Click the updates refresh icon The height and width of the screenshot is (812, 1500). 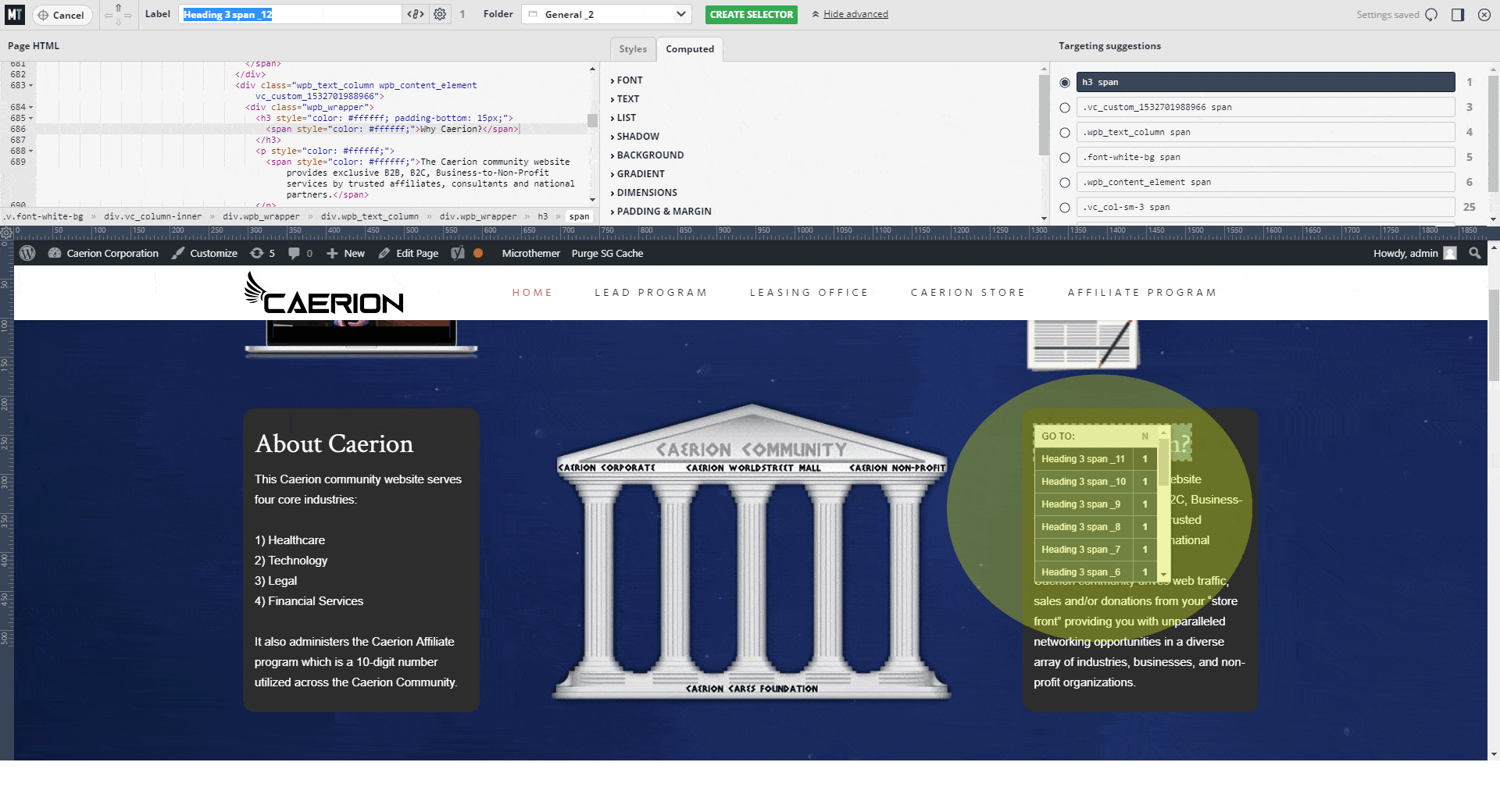256,253
